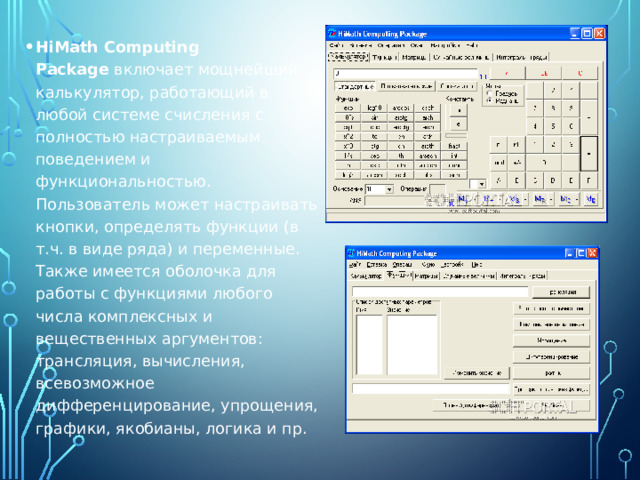Switch to Интегралы и ряды tab in the functions window

tap(522, 276)
